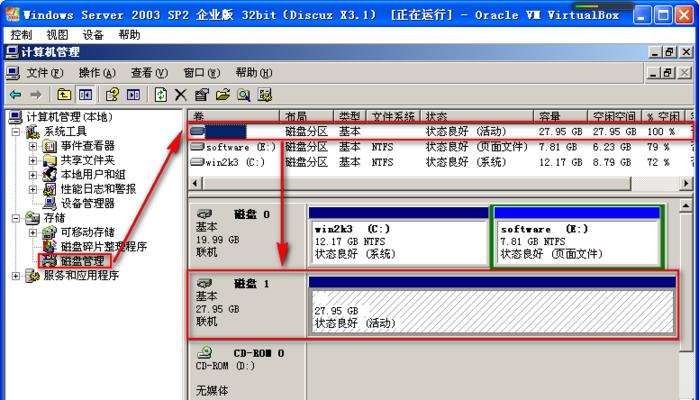Screen dimensions: 699x400
Task: Click drive icon of the software (E:) row
Action: click(x=197, y=146)
